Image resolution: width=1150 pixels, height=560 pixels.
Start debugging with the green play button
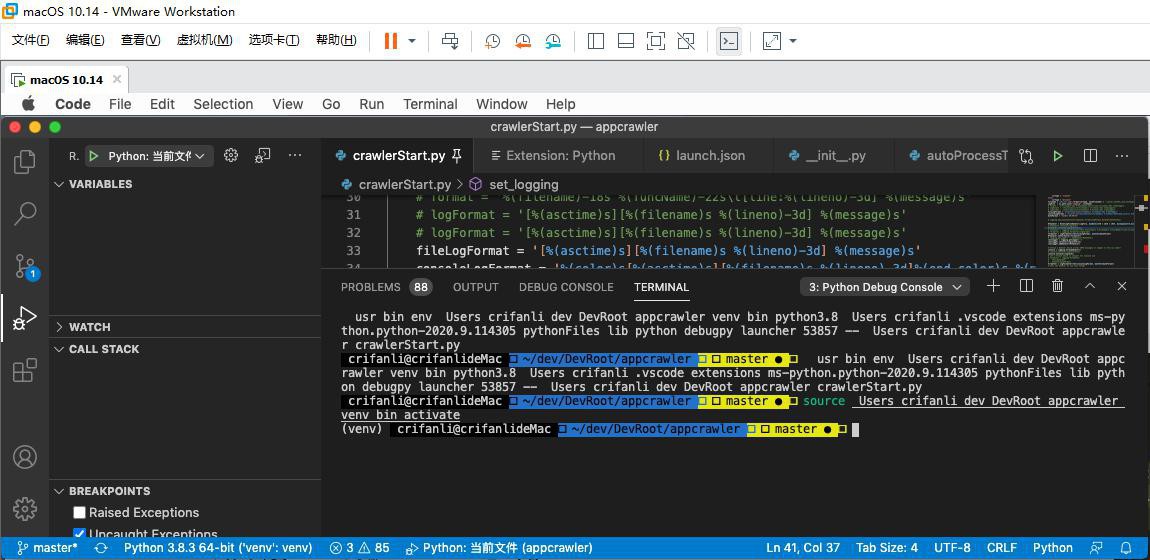click(94, 155)
